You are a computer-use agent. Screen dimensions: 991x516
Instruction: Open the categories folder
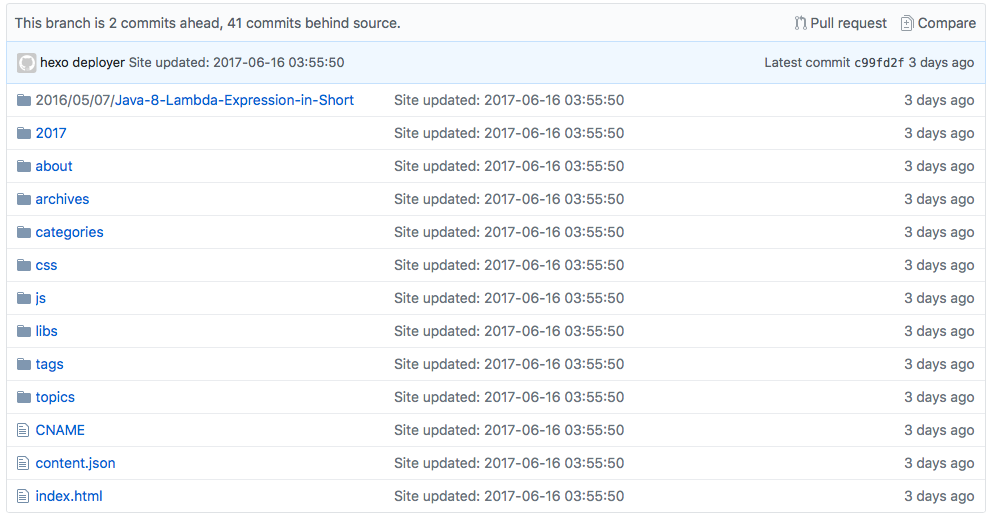coord(69,232)
